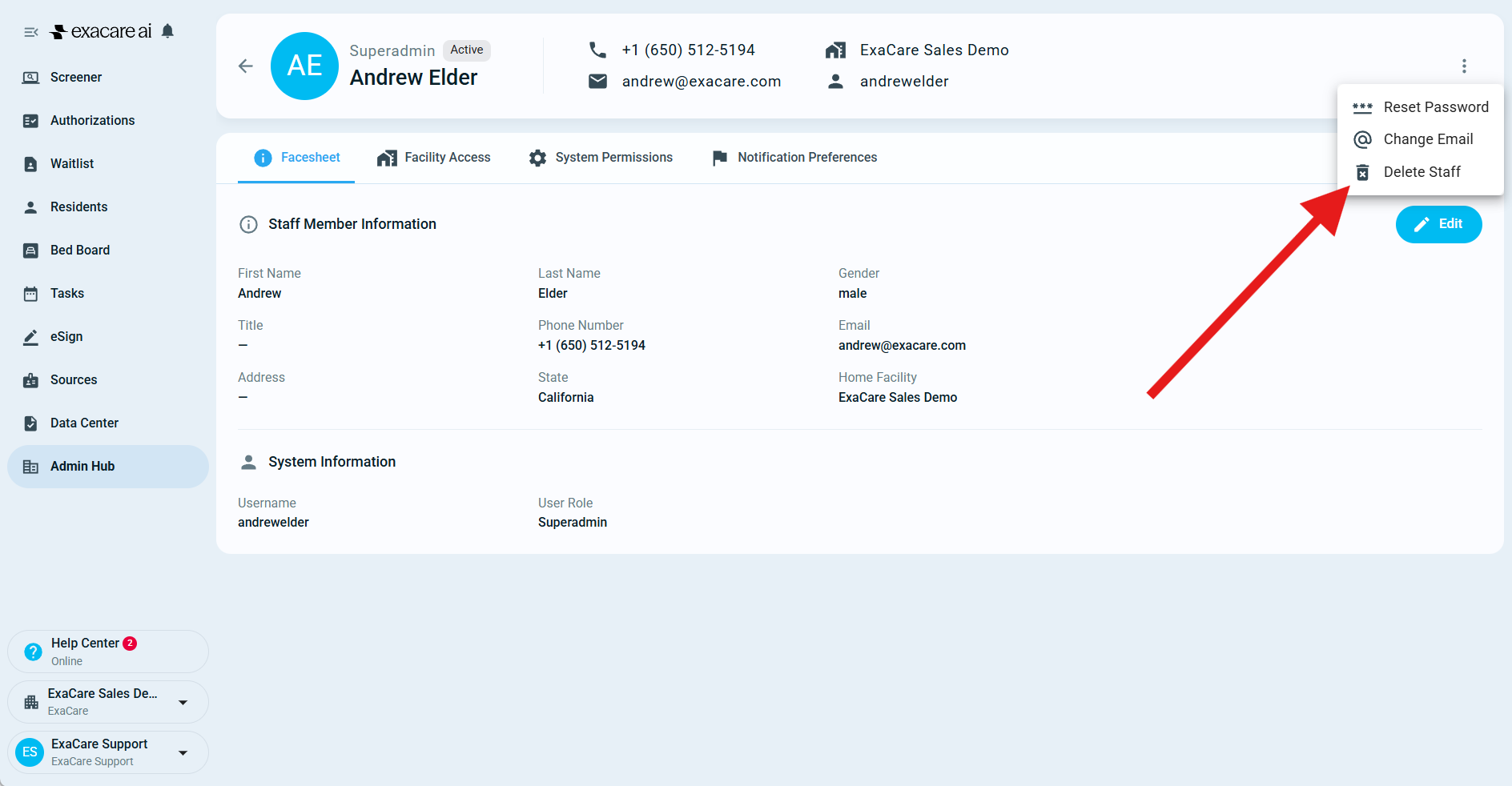The height and width of the screenshot is (786, 1512).
Task: Click the header email andrew@exacare.com
Action: click(x=701, y=82)
